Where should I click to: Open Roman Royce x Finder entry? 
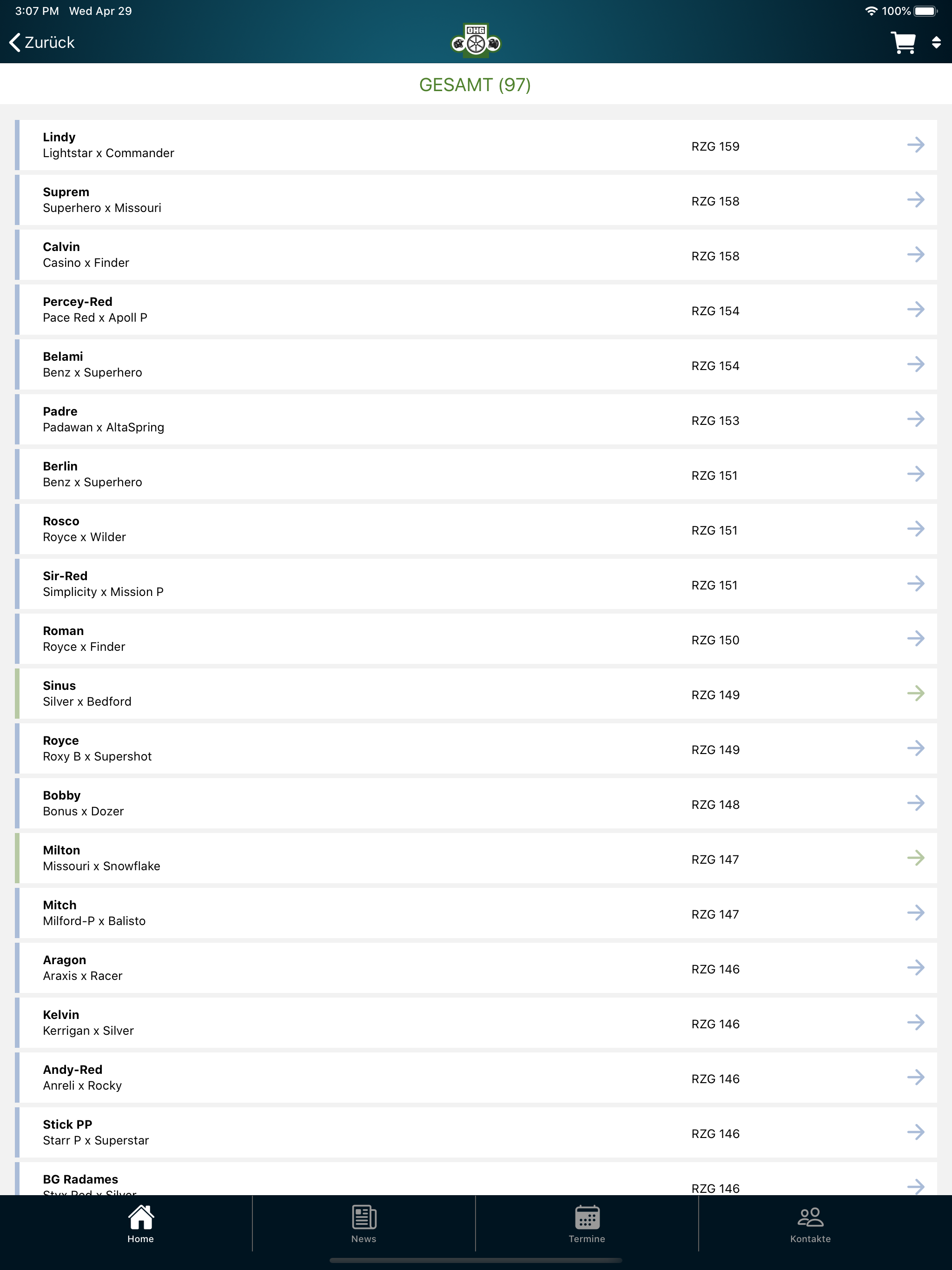(x=476, y=638)
